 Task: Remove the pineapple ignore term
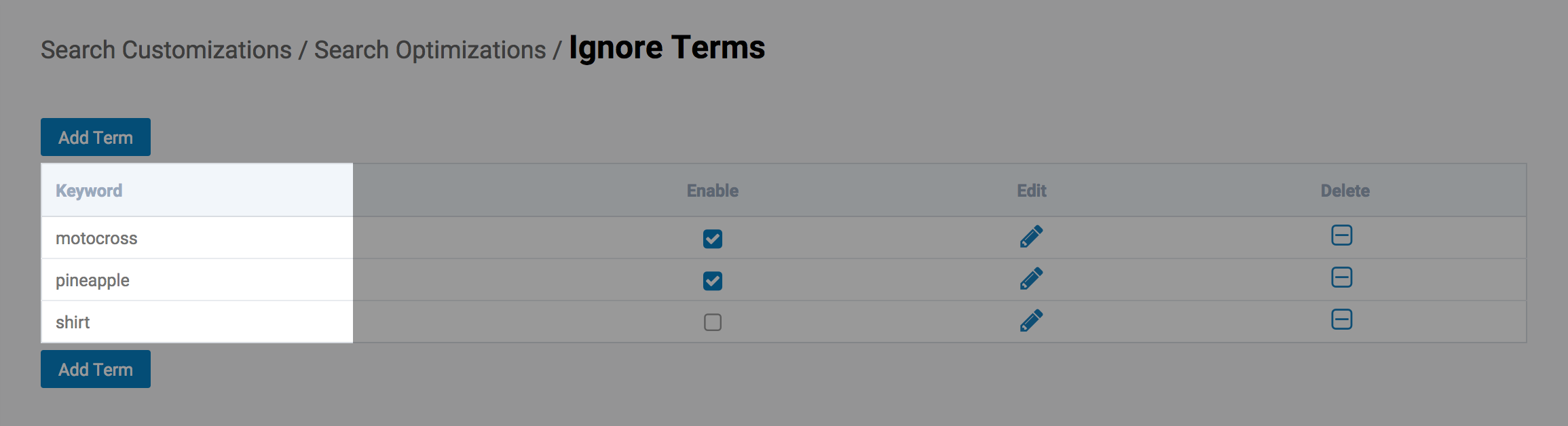(1341, 277)
